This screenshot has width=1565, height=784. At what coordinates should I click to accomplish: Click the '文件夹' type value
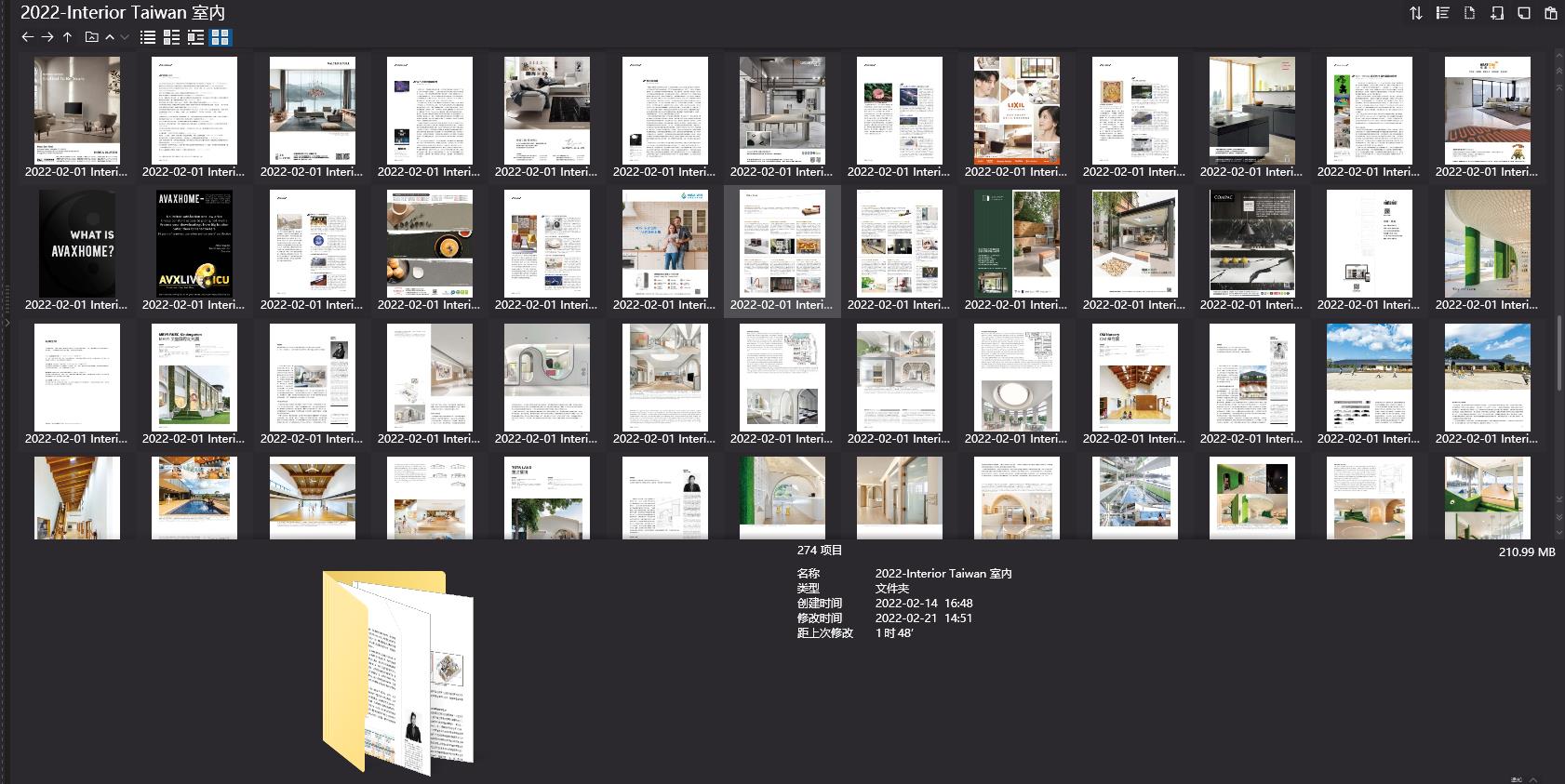pos(892,589)
